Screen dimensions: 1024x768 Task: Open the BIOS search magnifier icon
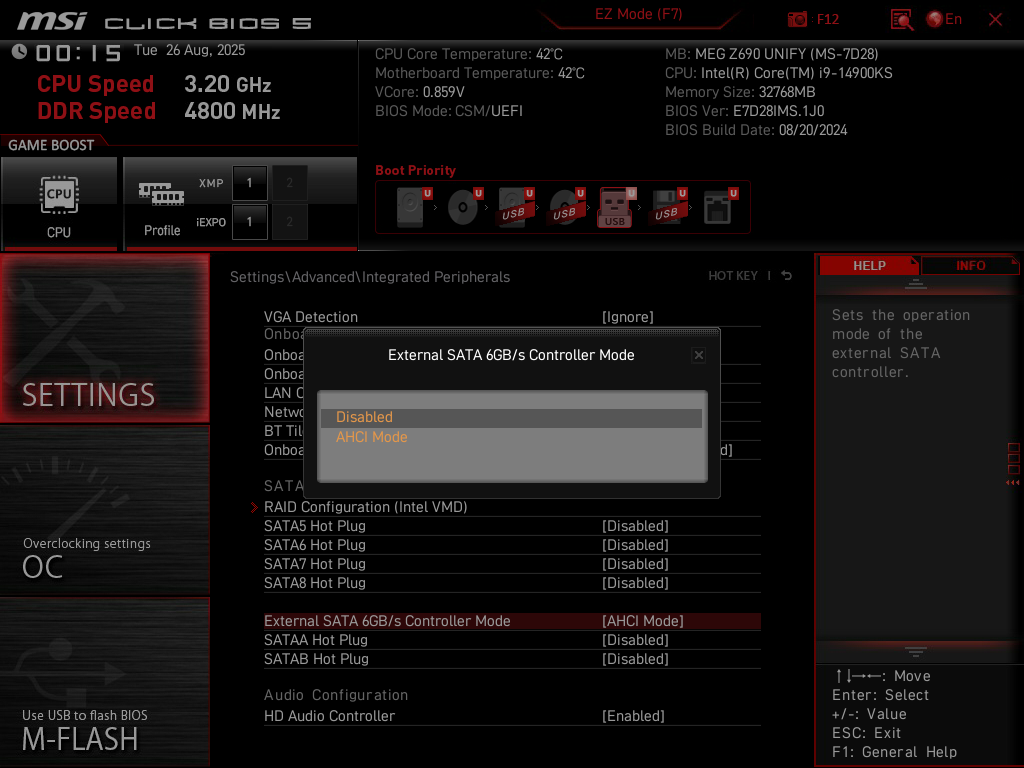tap(902, 20)
